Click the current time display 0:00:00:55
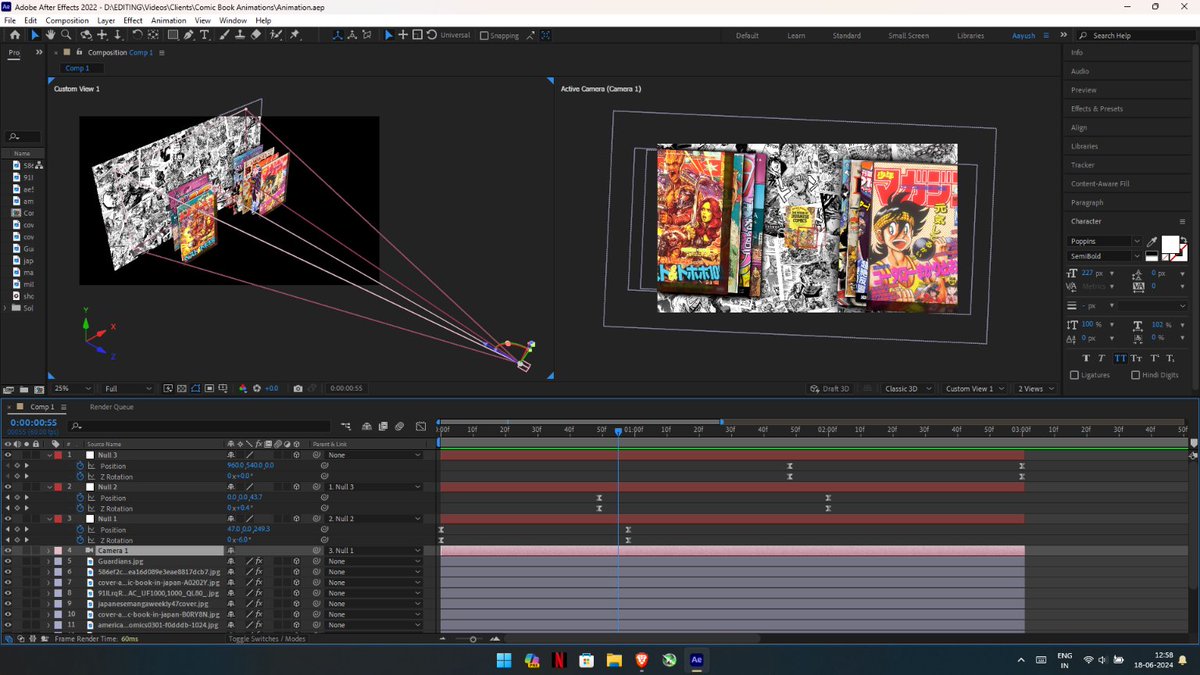The width and height of the screenshot is (1200, 675). 33,423
